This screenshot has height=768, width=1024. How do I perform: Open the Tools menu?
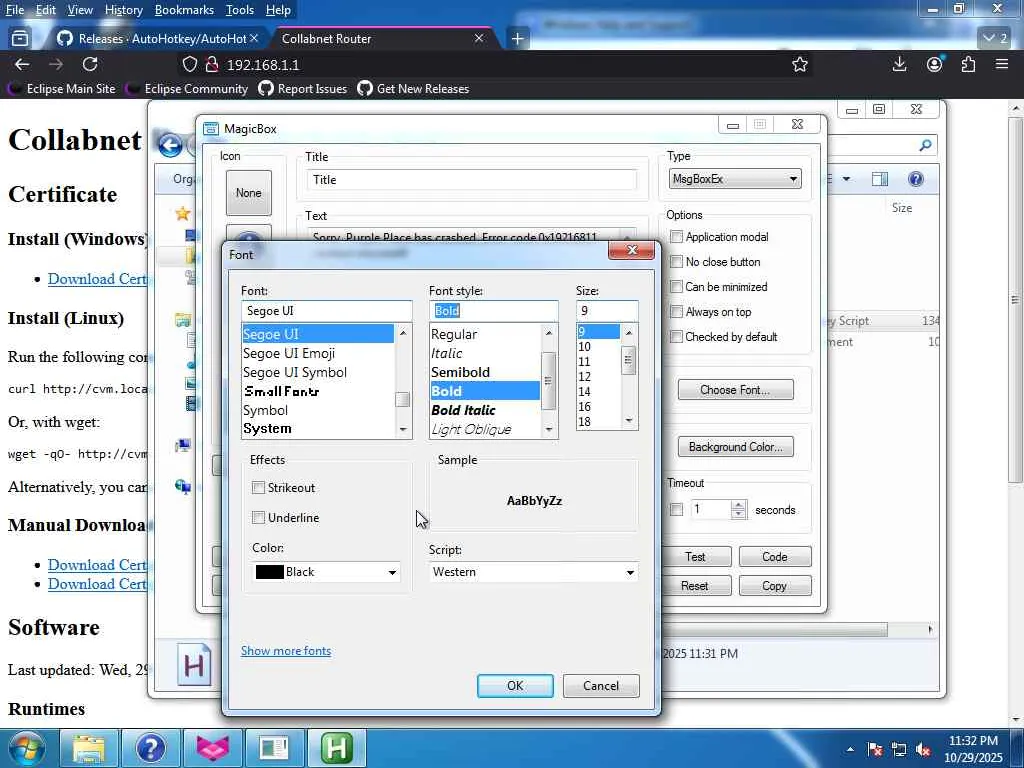(240, 10)
